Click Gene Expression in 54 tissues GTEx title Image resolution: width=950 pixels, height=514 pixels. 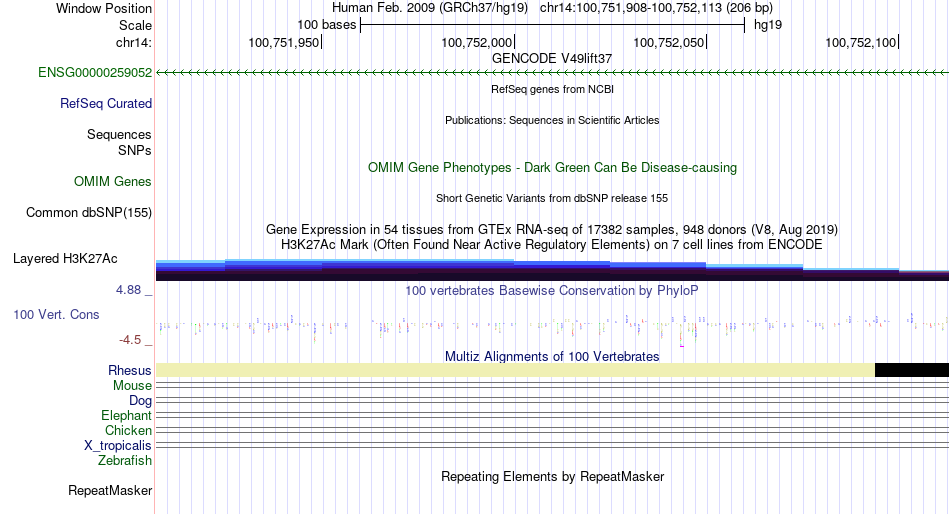coord(552,230)
